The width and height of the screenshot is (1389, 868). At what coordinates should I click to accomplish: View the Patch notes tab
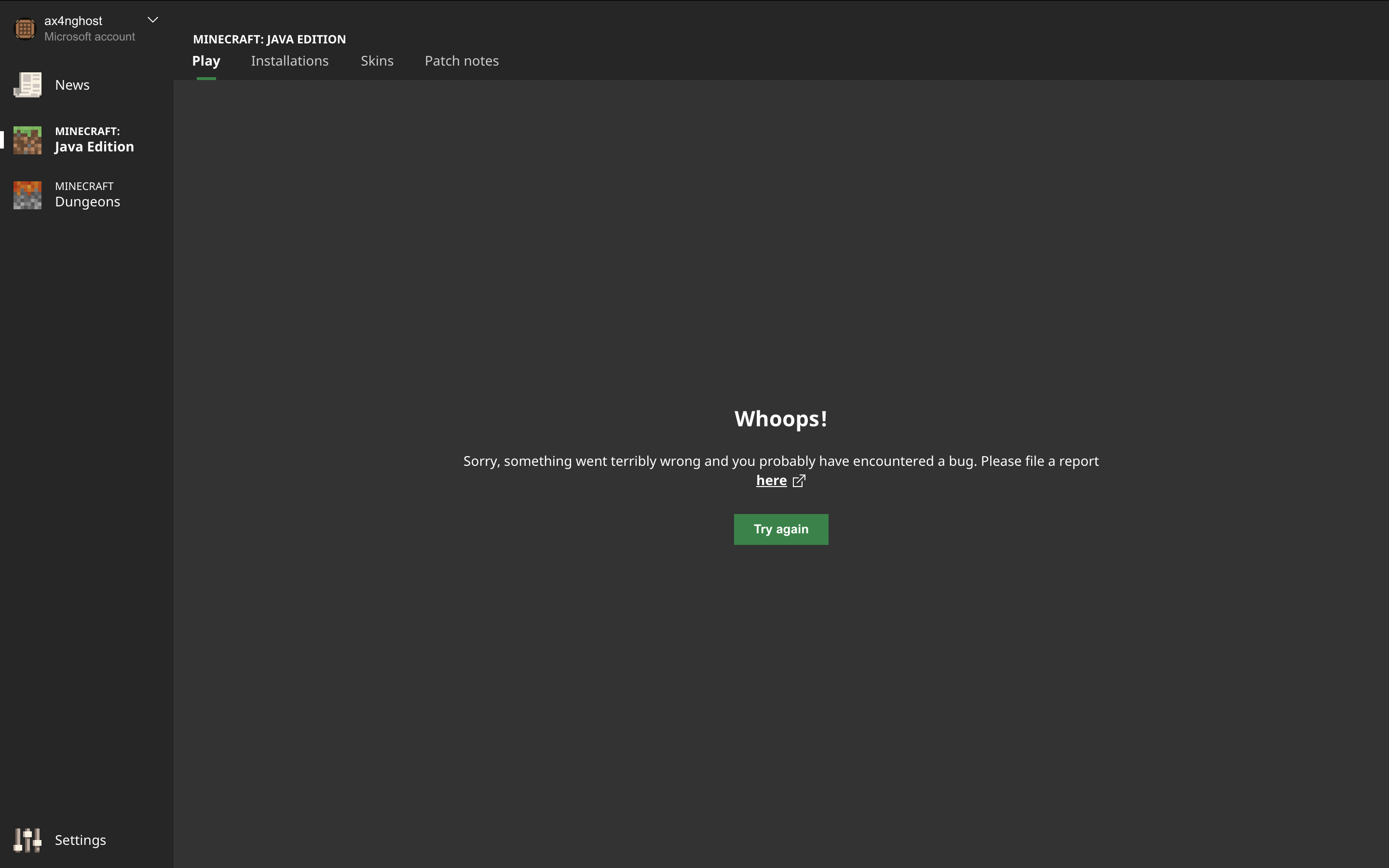pyautogui.click(x=462, y=61)
